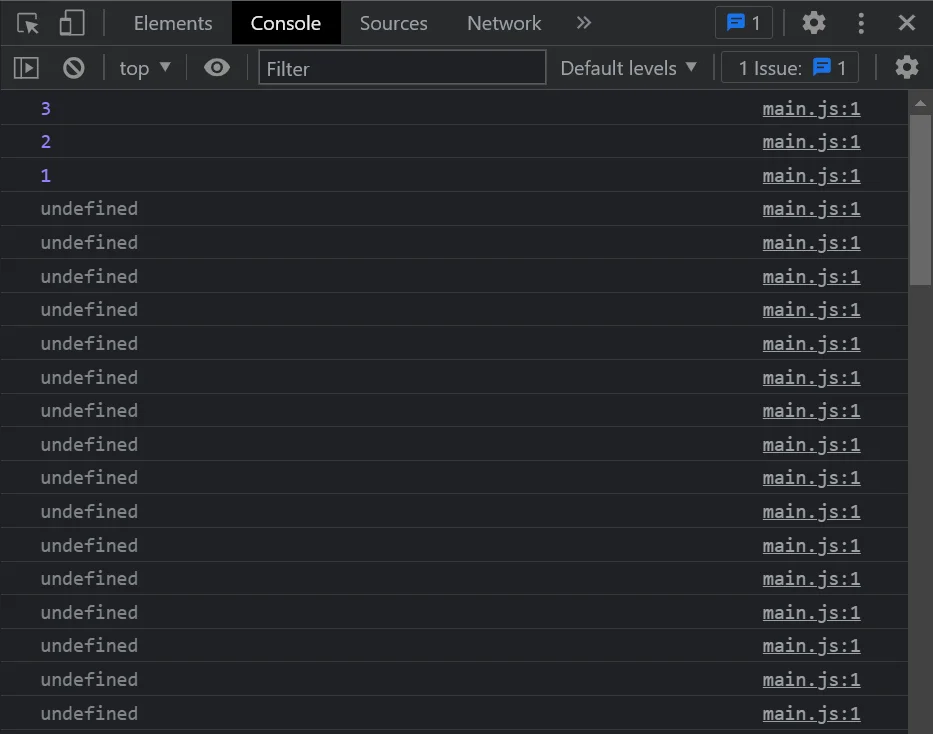Viewport: 933px width, 734px height.
Task: Switch to the Elements tab
Action: tap(173, 23)
